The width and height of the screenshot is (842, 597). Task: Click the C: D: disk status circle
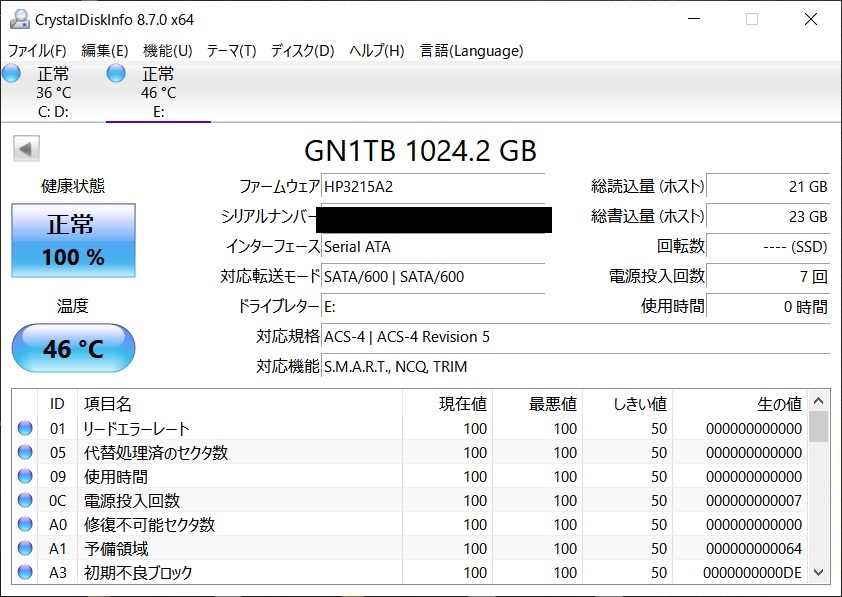pos(11,73)
